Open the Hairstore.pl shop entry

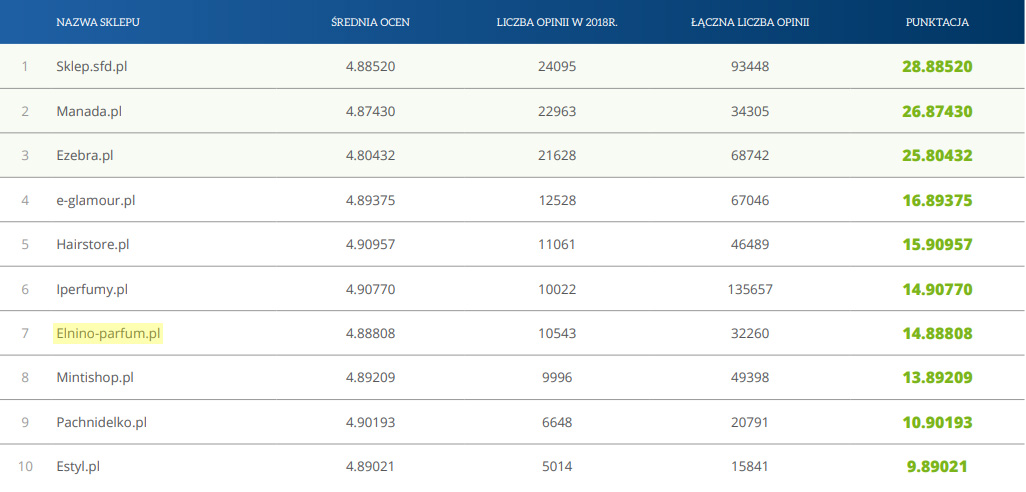[93, 245]
